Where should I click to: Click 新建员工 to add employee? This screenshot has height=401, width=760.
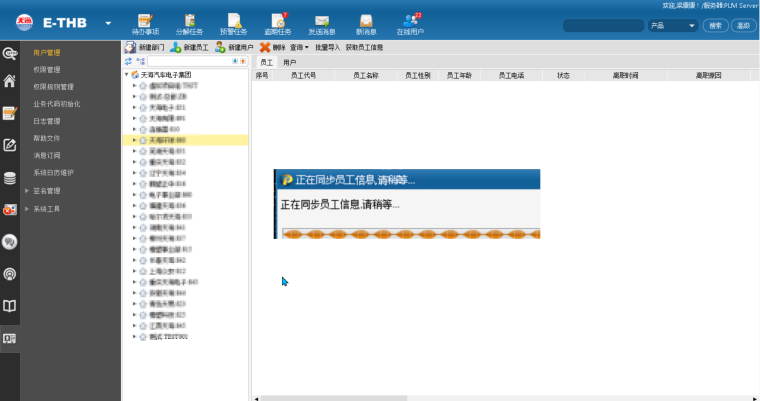(190, 47)
